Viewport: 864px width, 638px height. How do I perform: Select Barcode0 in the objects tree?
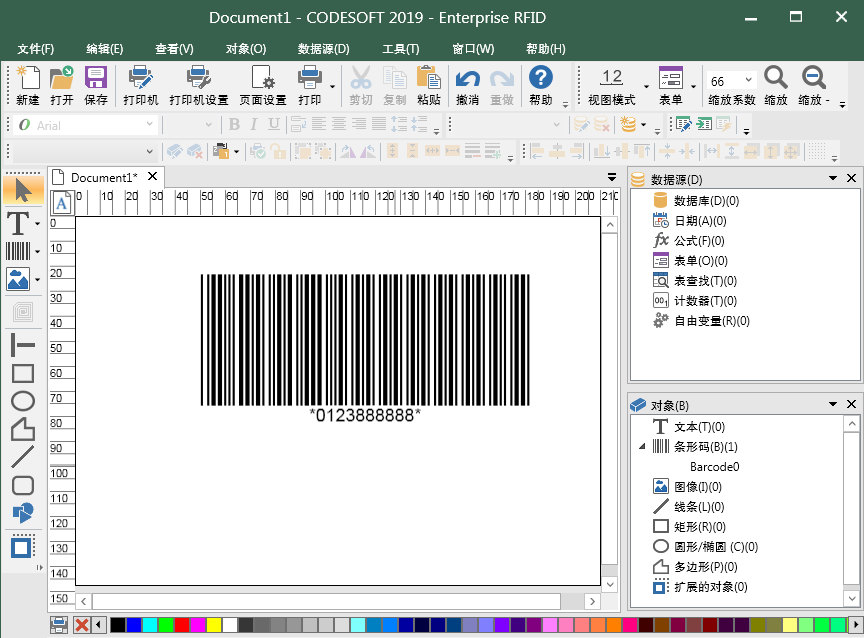pos(715,467)
